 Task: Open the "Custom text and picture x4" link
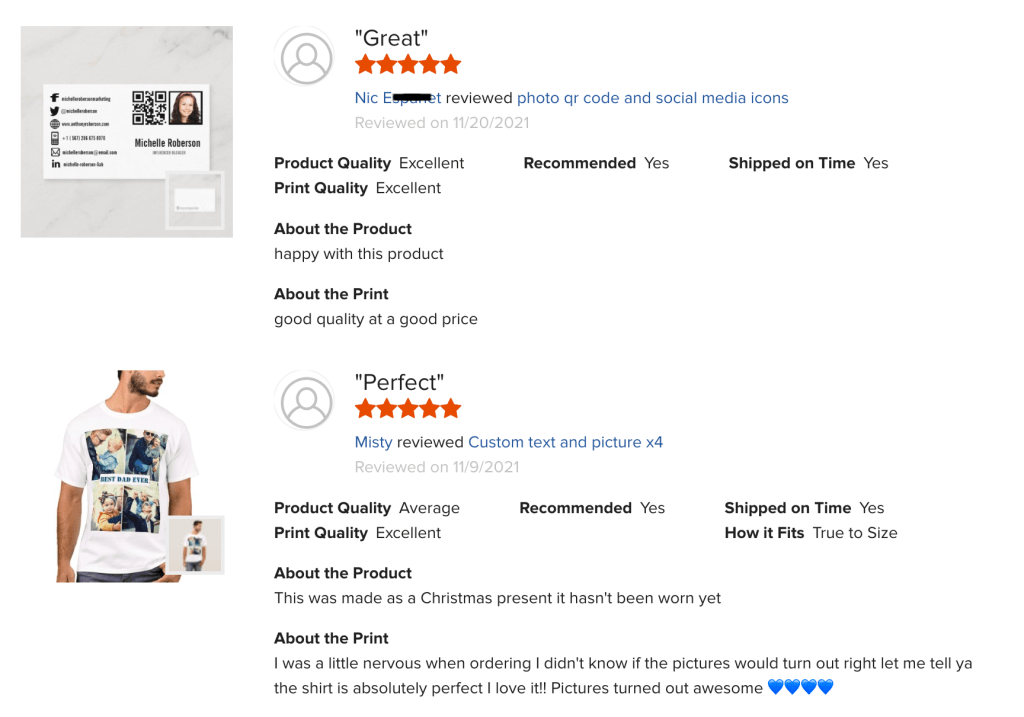pyautogui.click(x=565, y=442)
